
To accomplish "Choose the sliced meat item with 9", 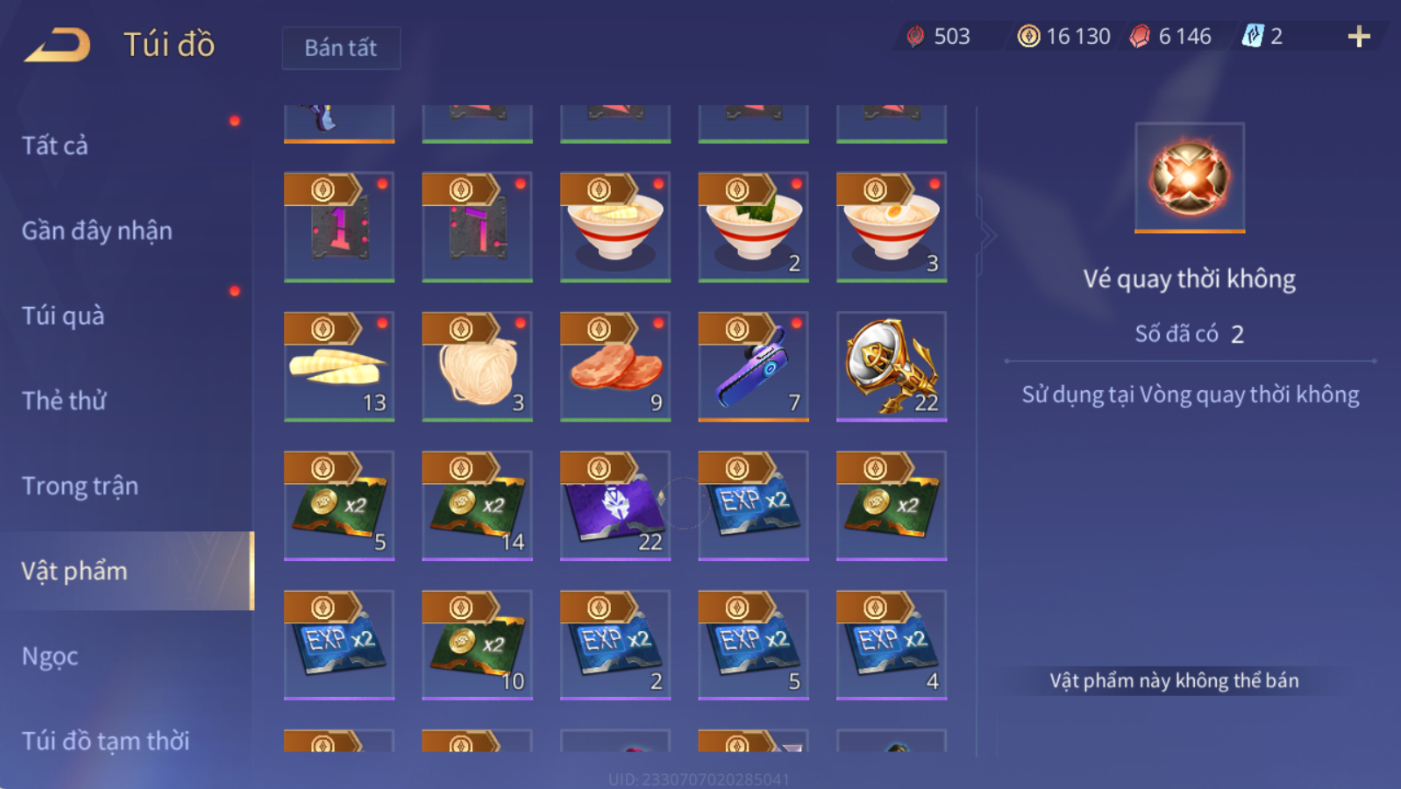I will coord(615,366).
